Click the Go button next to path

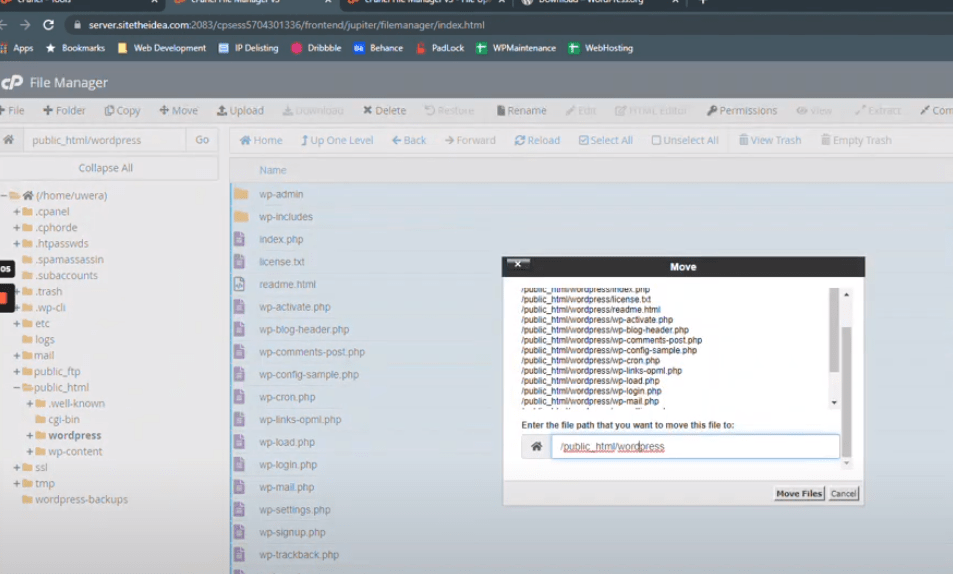pos(202,140)
